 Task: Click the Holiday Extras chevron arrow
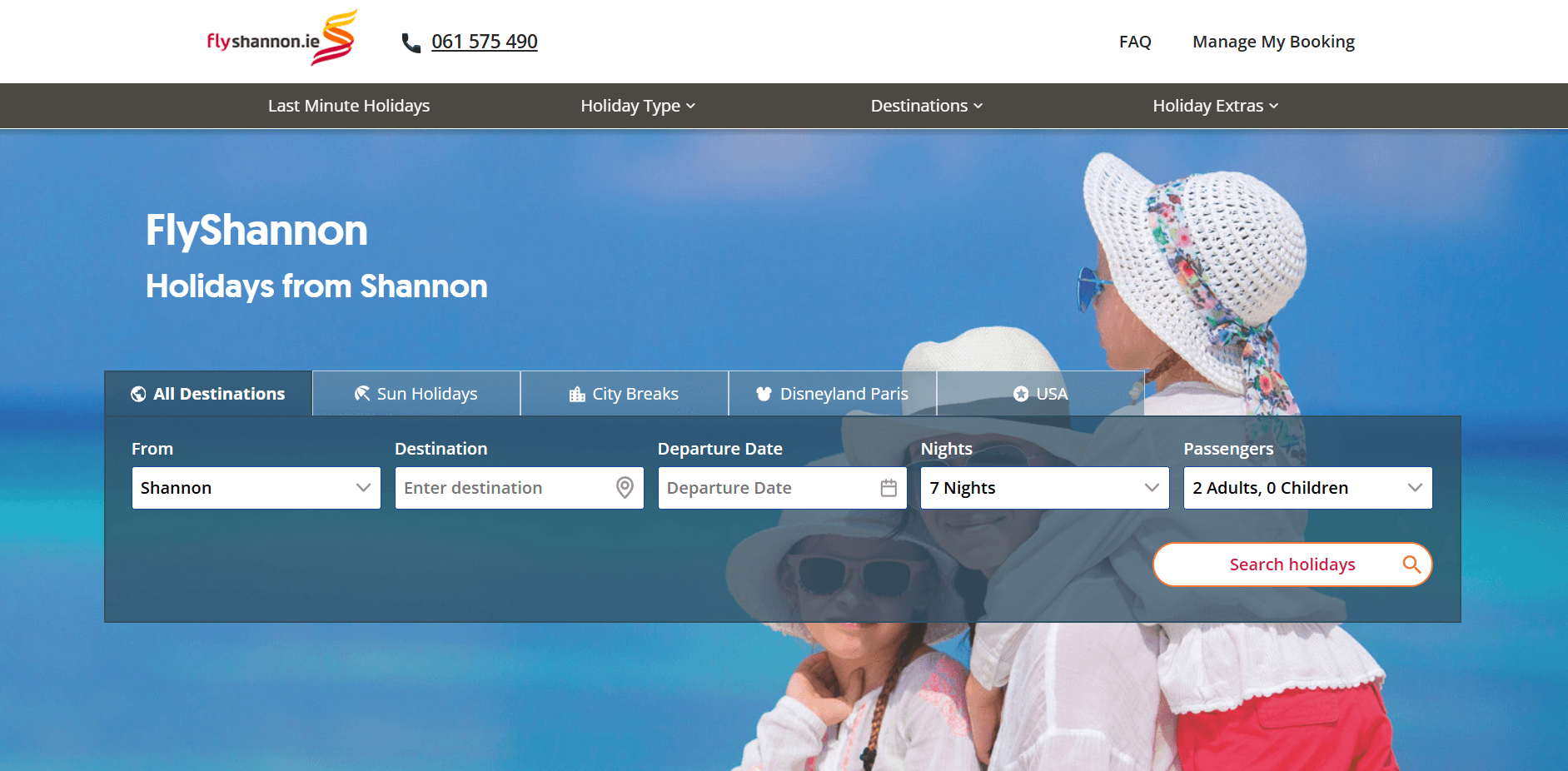click(x=1274, y=107)
